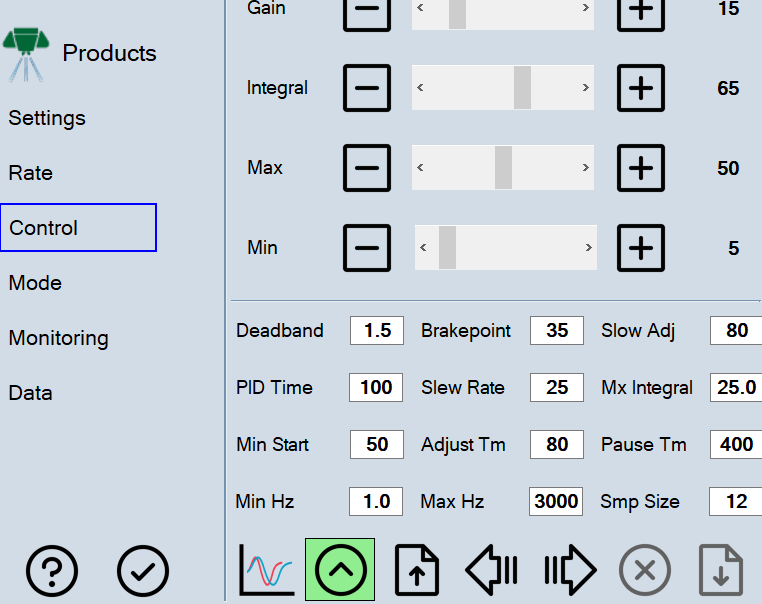The image size is (762, 604).
Task: Open help with question mark icon
Action: pyautogui.click(x=52, y=571)
